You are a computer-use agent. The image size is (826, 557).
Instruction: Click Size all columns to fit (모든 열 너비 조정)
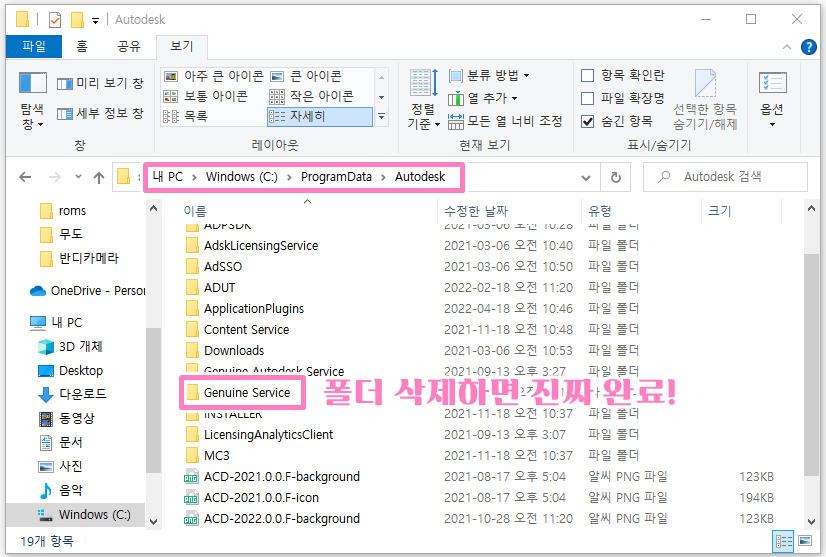click(505, 121)
